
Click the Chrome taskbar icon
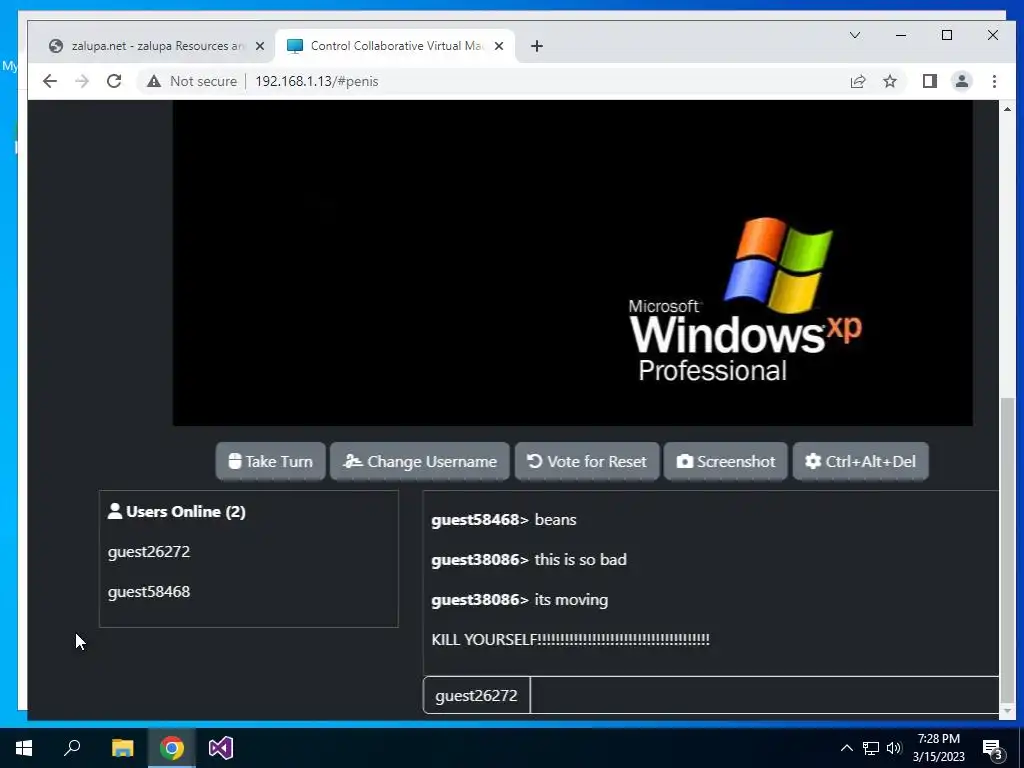pyautogui.click(x=172, y=748)
